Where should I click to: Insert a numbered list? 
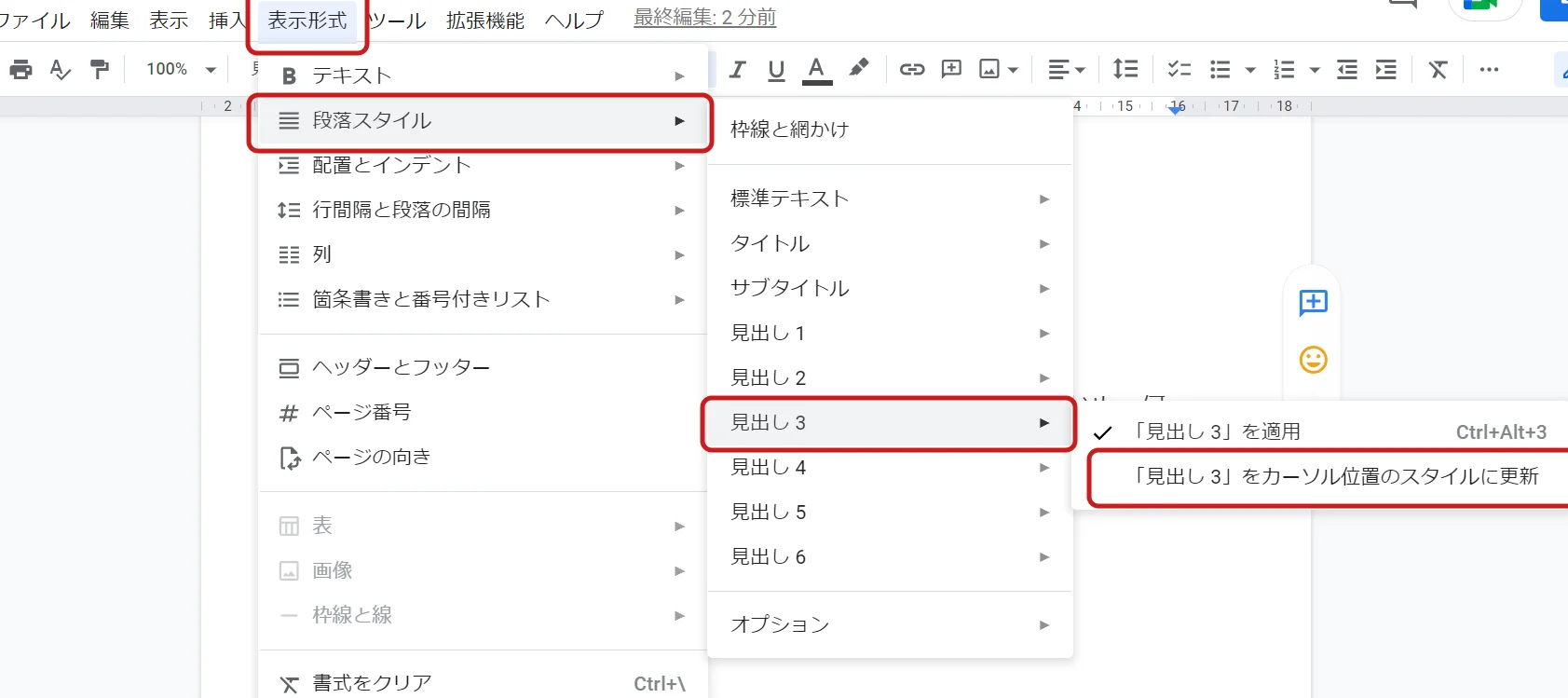pos(1285,69)
